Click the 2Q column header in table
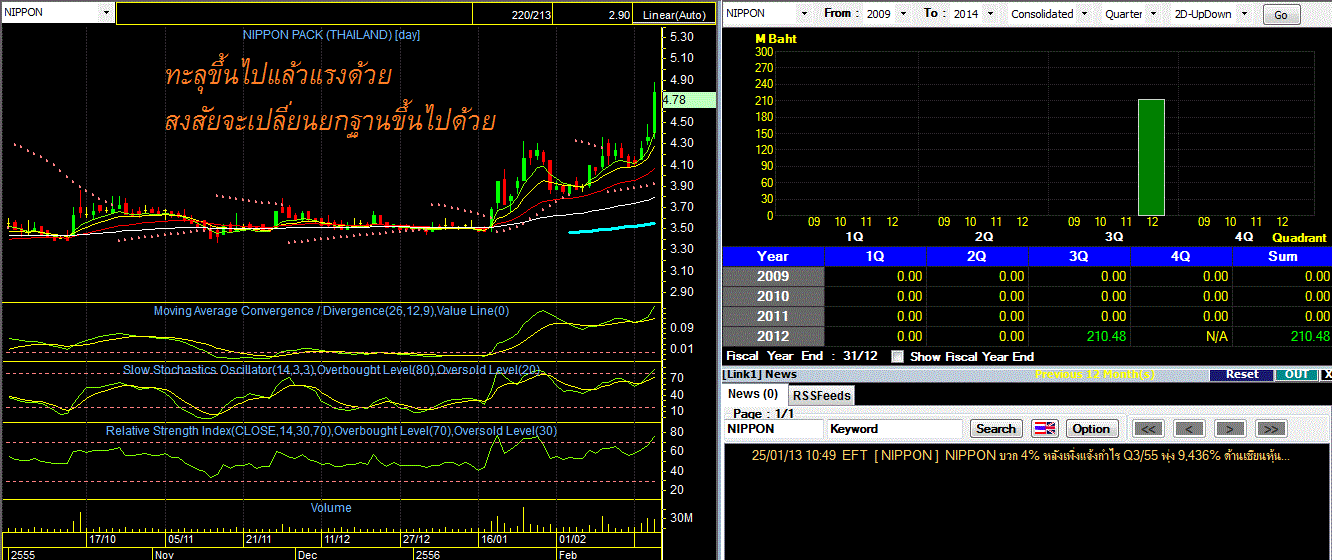Screen dimensions: 1332x560 [977, 256]
